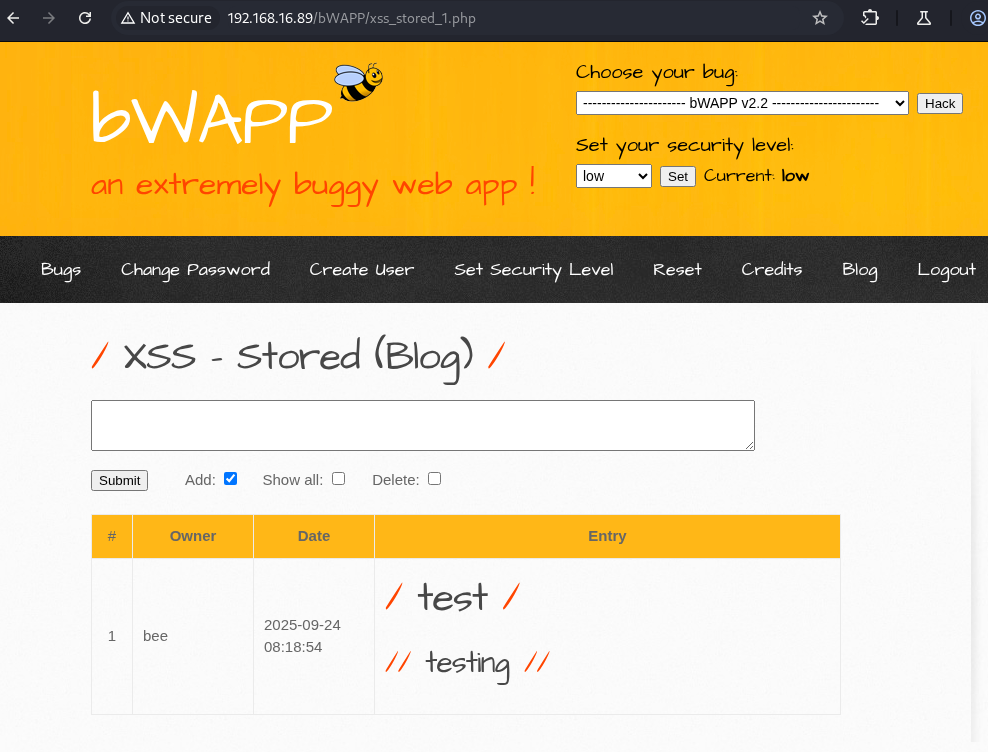Reload the page with the refresh icon

tap(85, 18)
